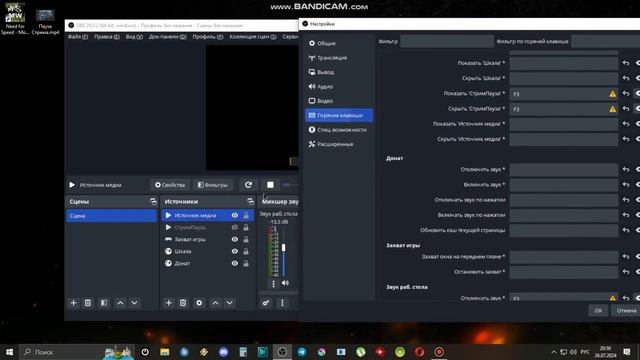
Task: Toggle visibility of СтримПауза source
Action: [x=235, y=227]
